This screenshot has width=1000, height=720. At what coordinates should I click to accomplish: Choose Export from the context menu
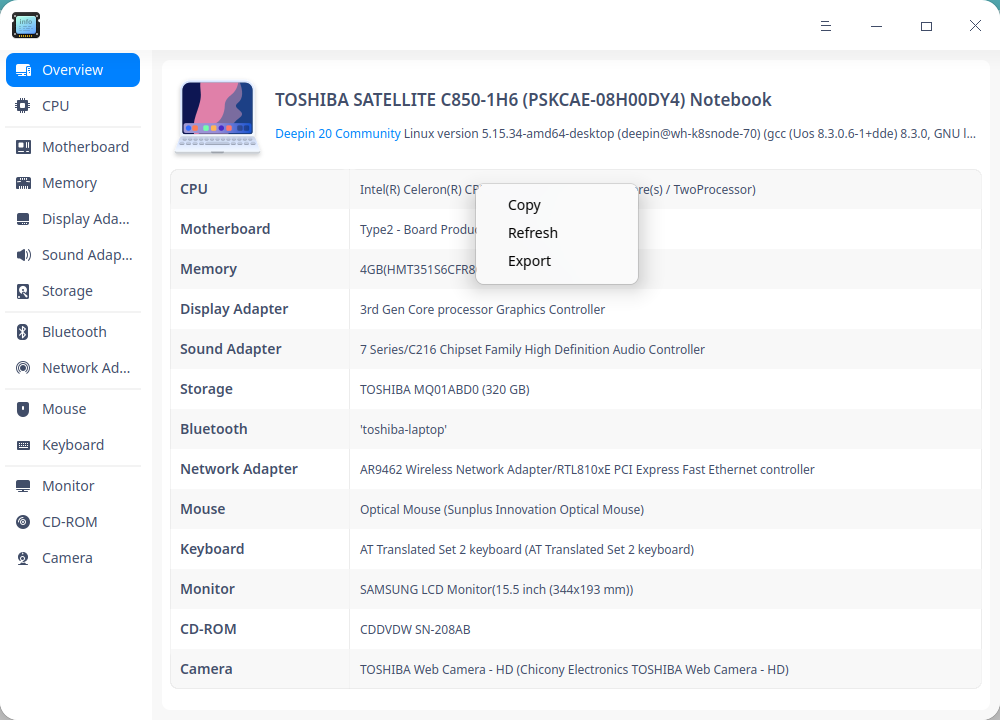[529, 261]
